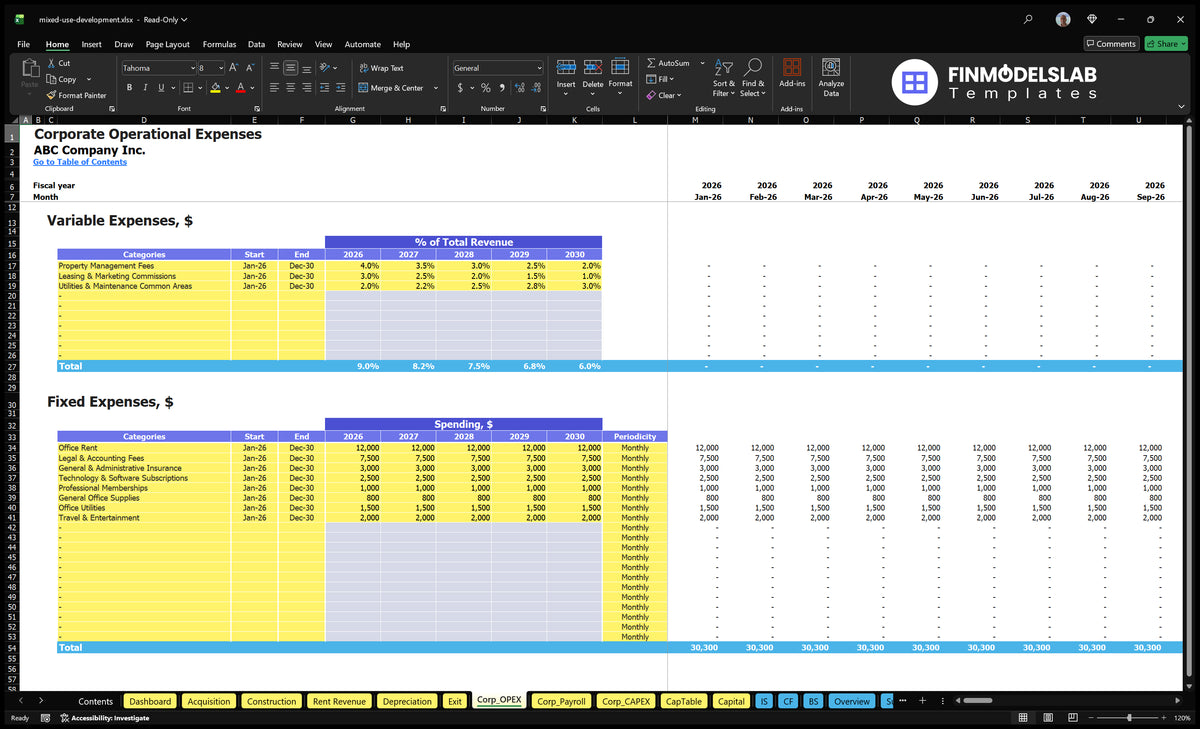Click the green Share button
This screenshot has height=729, width=1200.
point(1165,44)
